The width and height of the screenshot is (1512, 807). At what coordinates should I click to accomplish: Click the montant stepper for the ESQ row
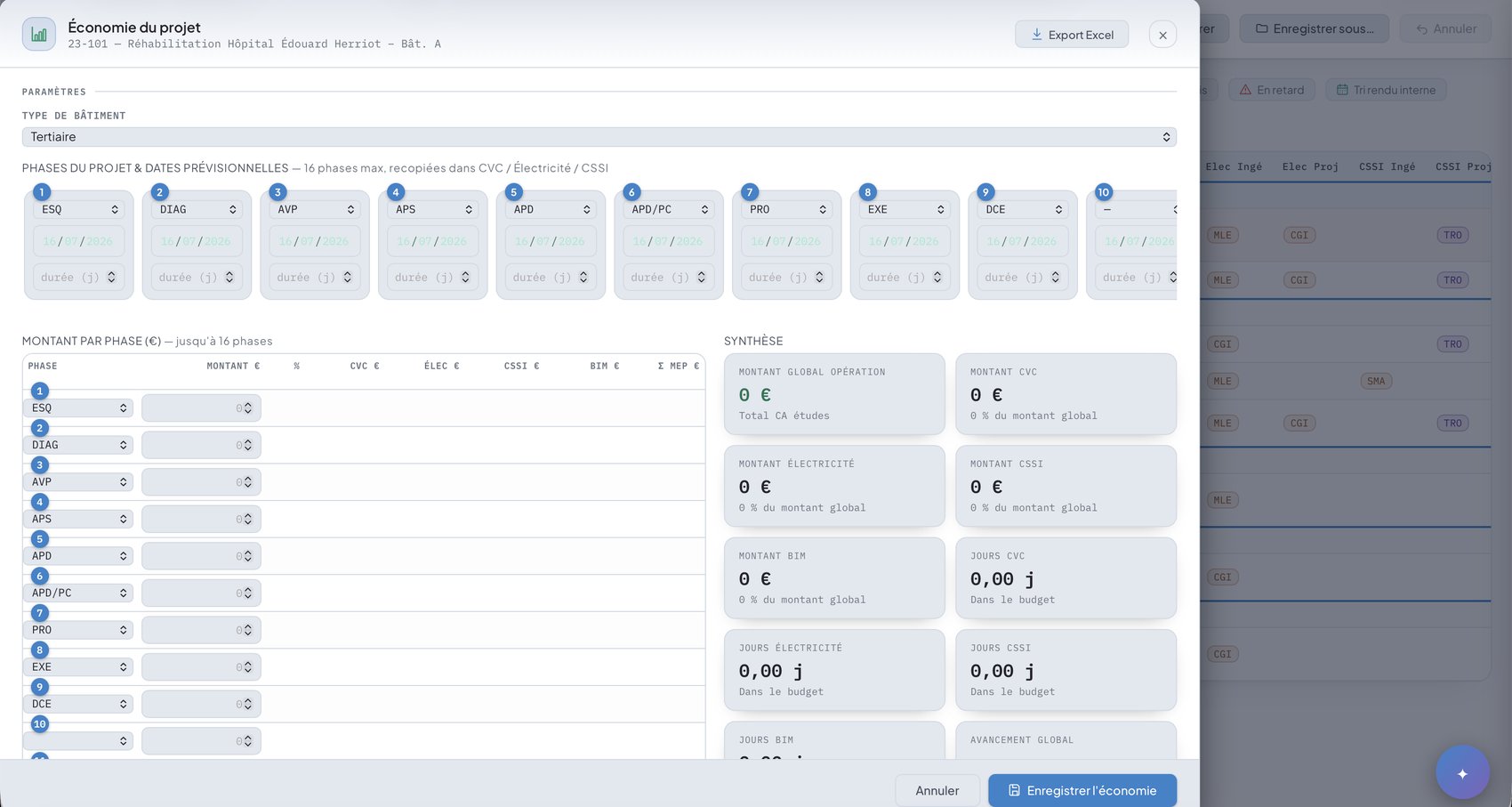(247, 408)
